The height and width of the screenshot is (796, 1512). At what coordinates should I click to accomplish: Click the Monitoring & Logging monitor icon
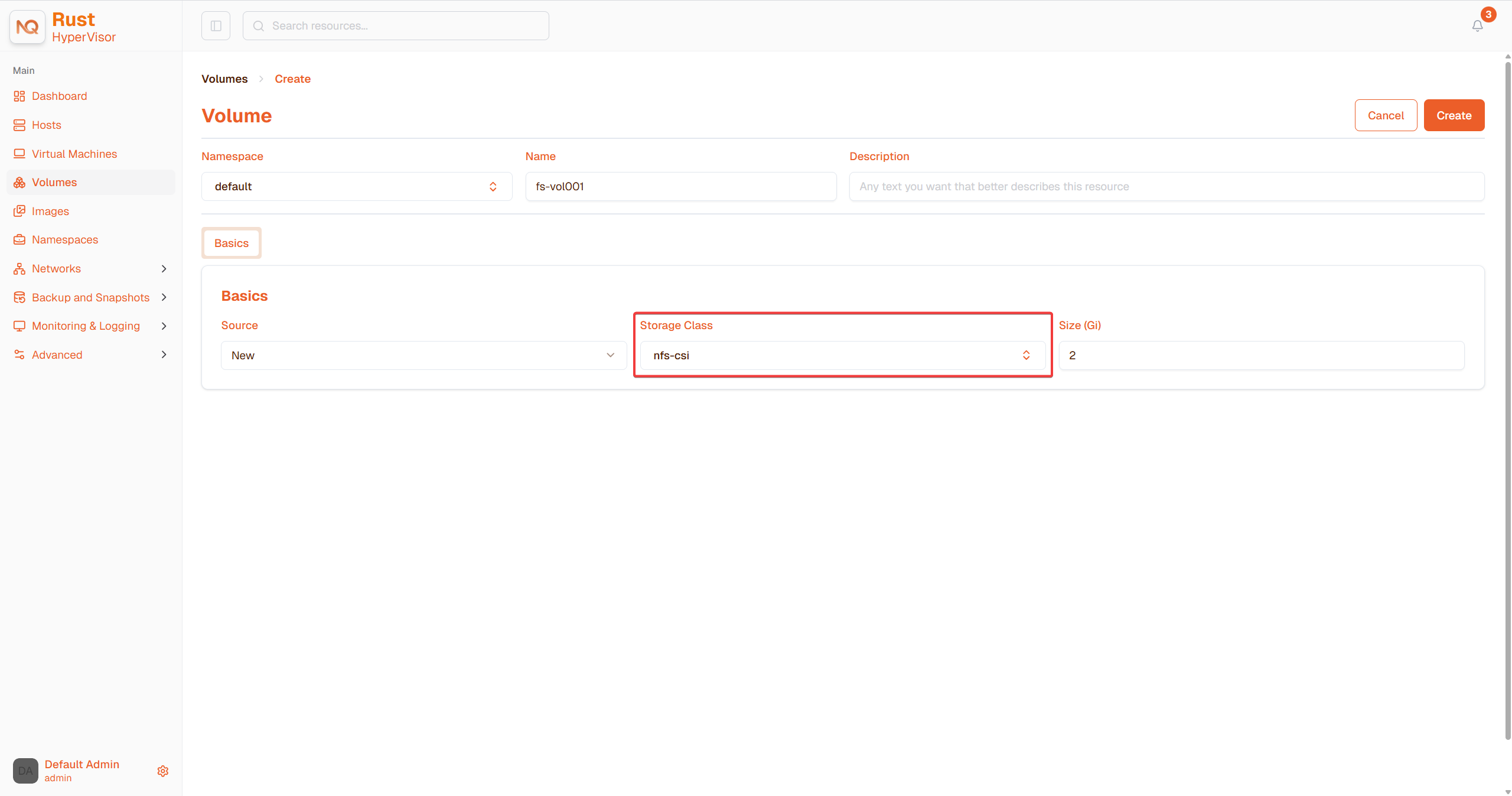[19, 326]
